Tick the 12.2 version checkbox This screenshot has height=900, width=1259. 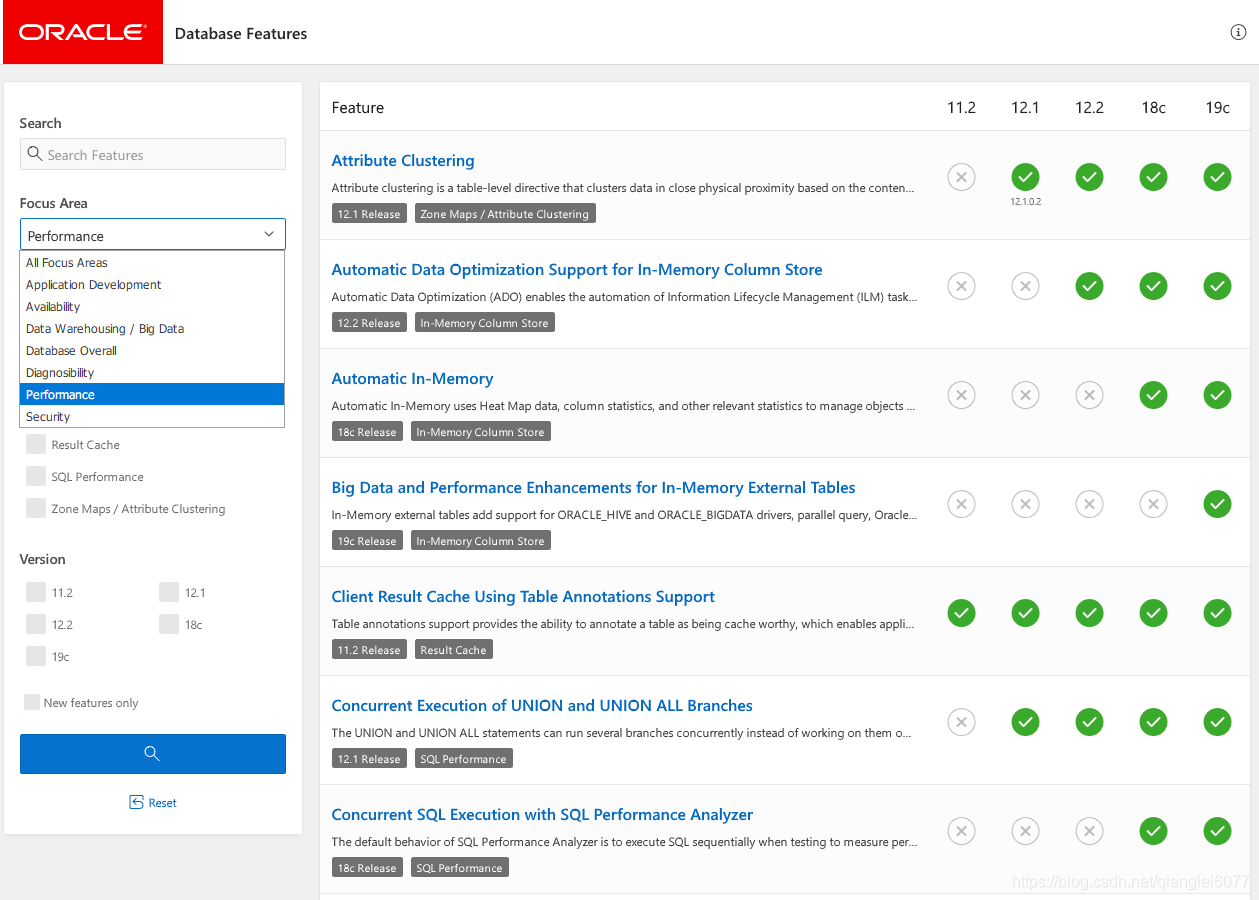click(36, 625)
